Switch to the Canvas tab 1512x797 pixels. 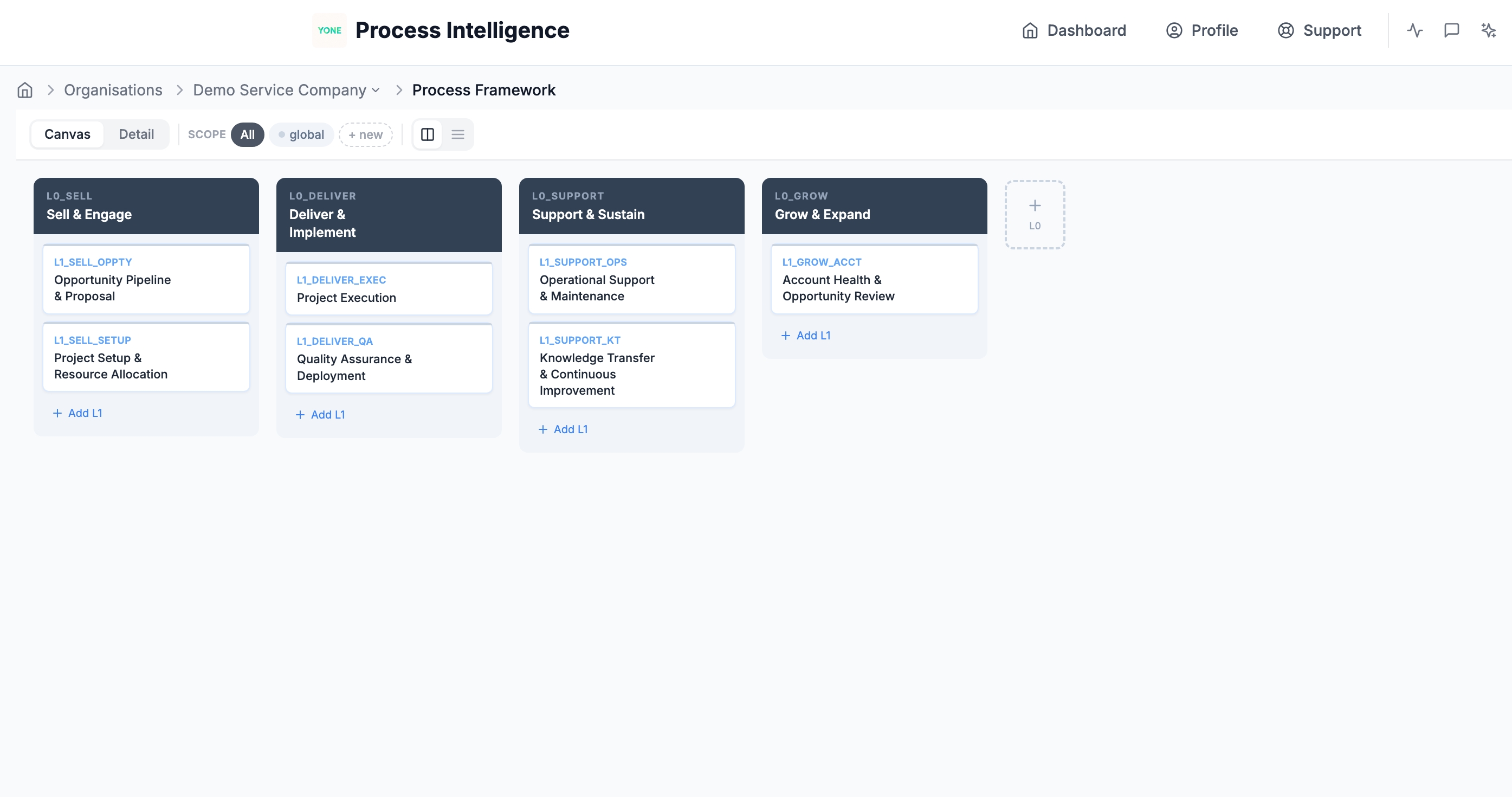(x=67, y=134)
